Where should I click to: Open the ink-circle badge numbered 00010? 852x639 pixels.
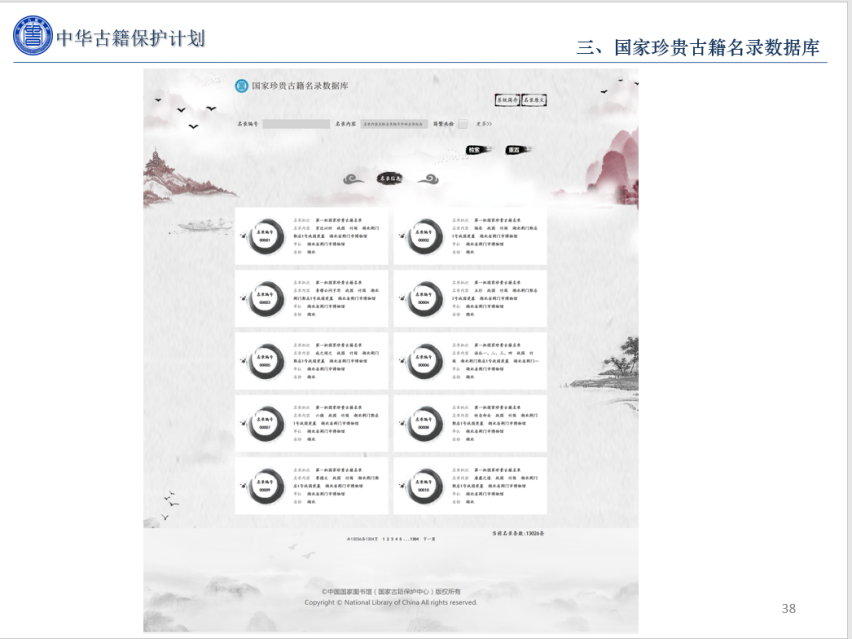tap(424, 485)
